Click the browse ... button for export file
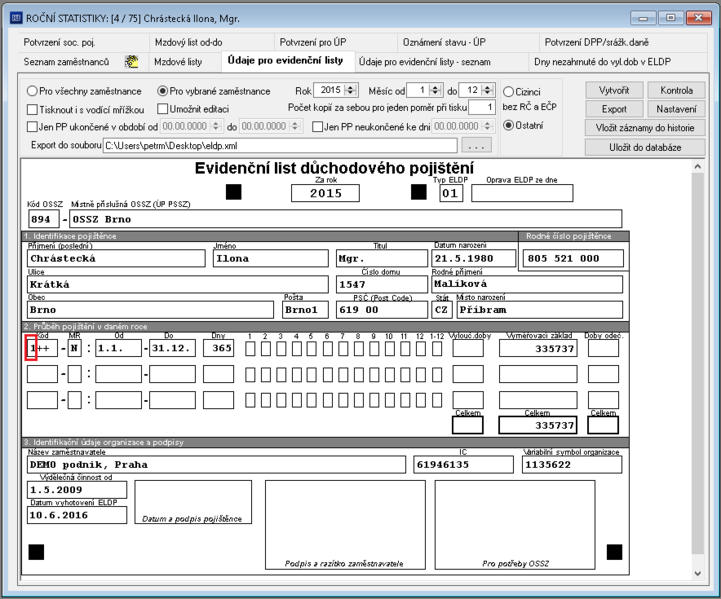This screenshot has height=599, width=721. click(x=476, y=146)
